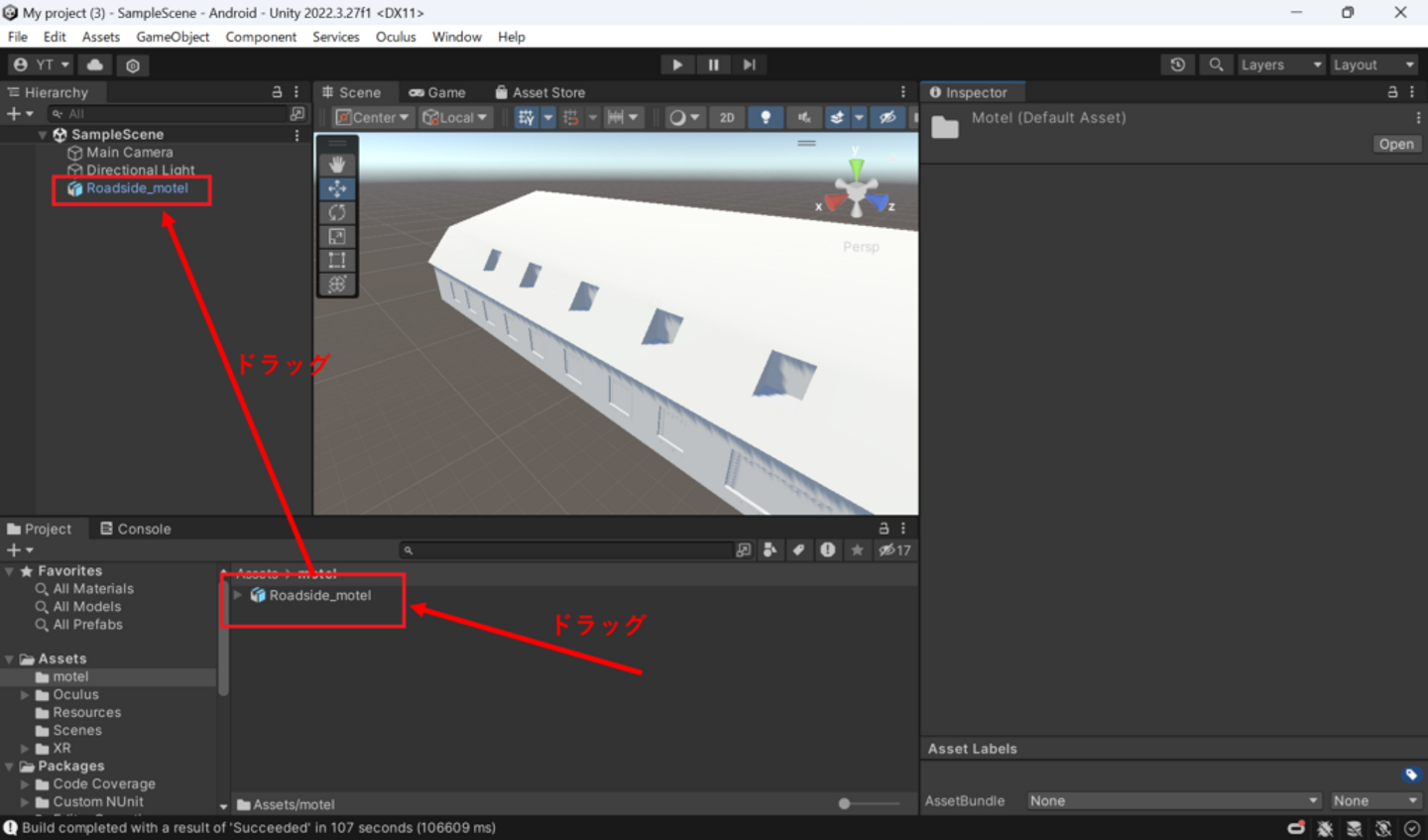This screenshot has width=1428, height=840.
Task: Expand Roadside_motel asset in Project panel
Action: 238,595
